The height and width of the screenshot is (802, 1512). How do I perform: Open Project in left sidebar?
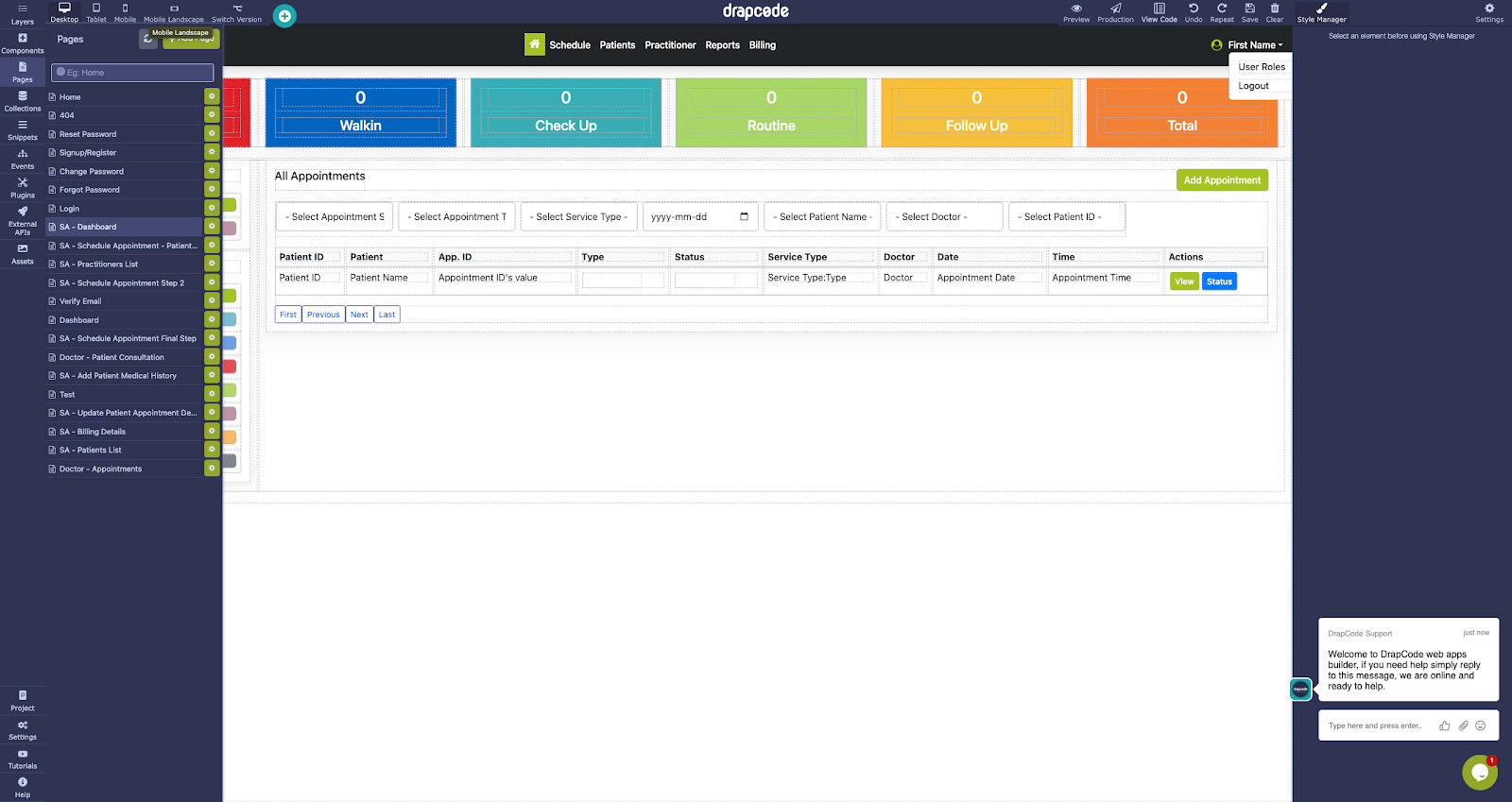click(22, 701)
